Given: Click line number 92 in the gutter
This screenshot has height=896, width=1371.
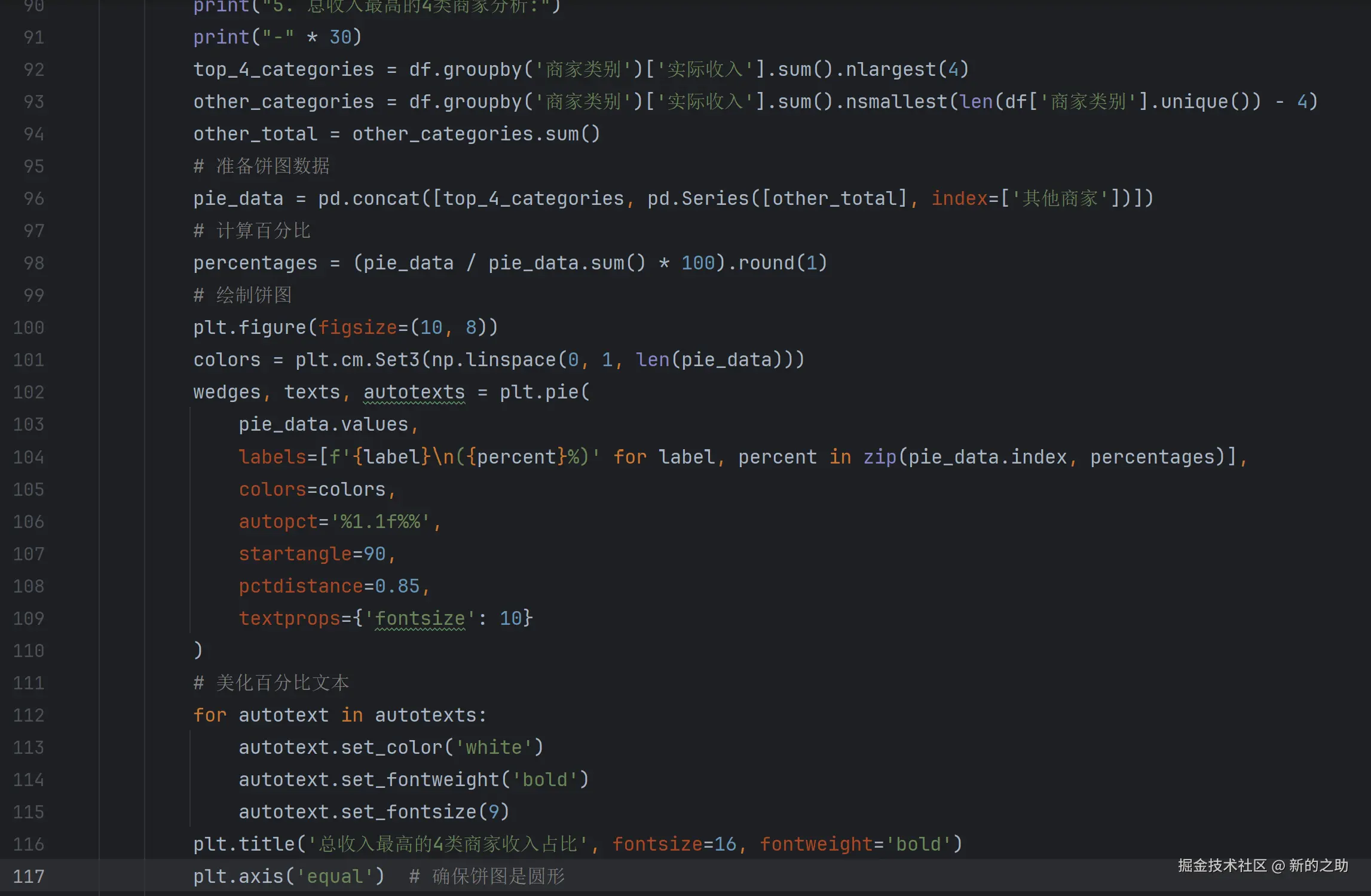Looking at the screenshot, I should [33, 69].
